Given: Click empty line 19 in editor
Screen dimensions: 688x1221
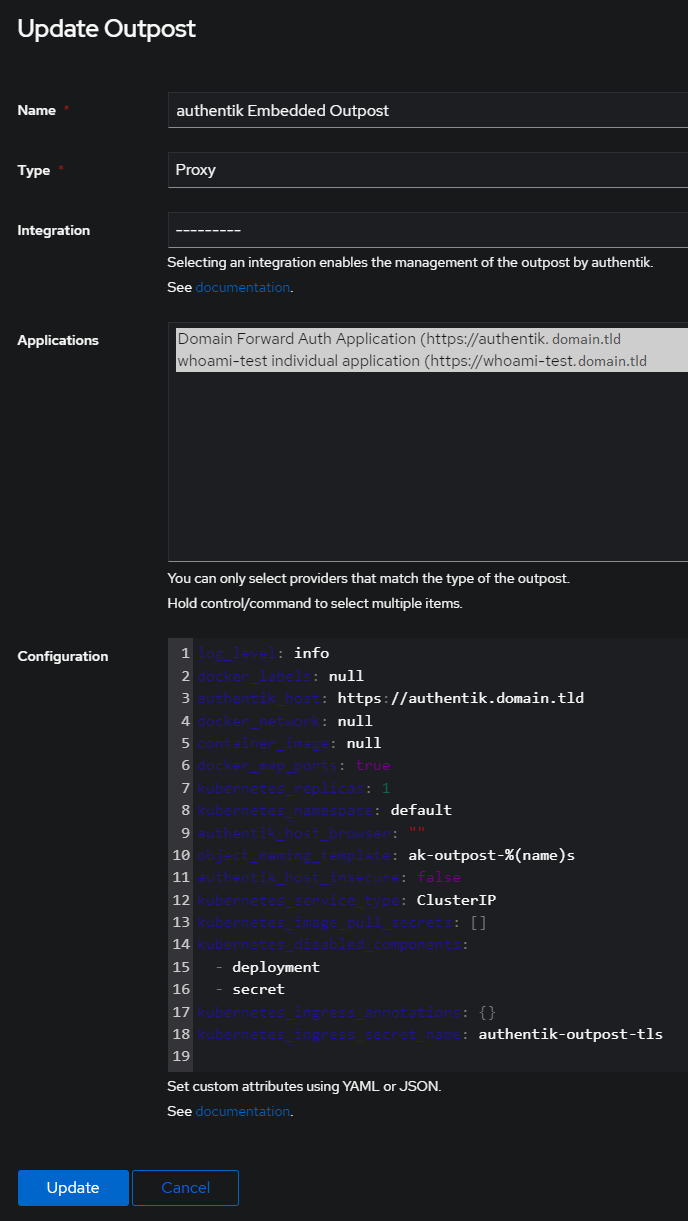Looking at the screenshot, I should coord(440,1056).
